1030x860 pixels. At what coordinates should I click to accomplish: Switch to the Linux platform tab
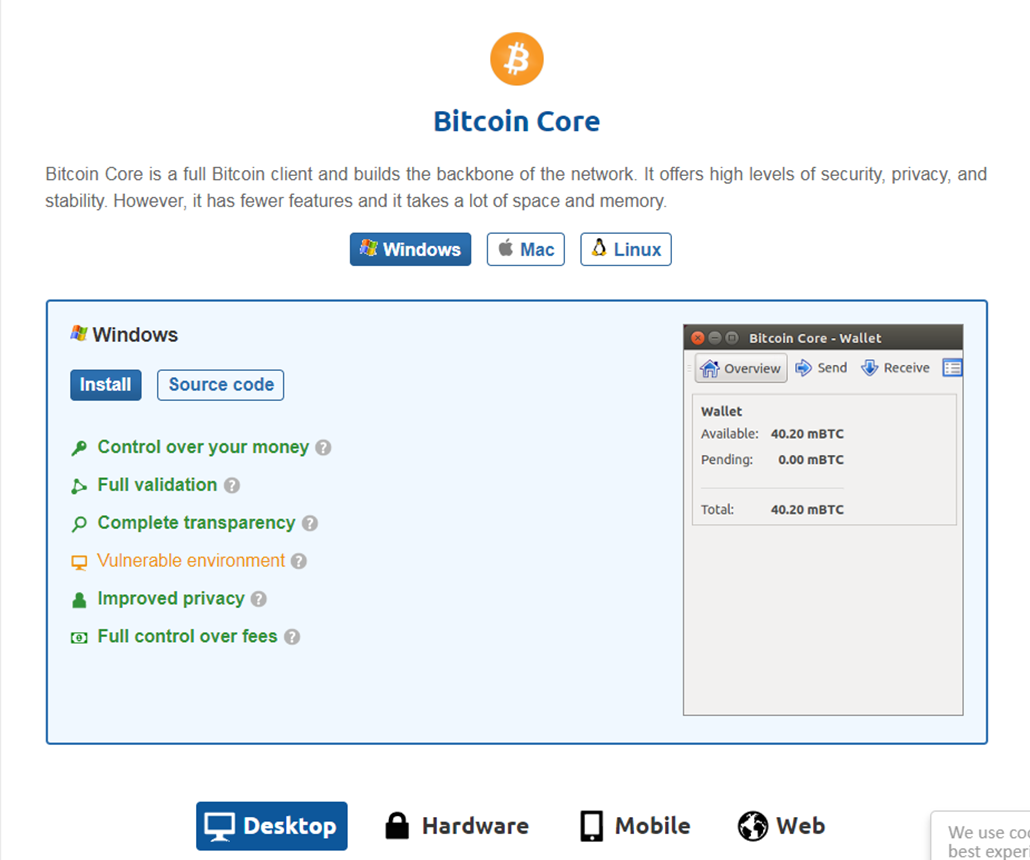point(625,249)
